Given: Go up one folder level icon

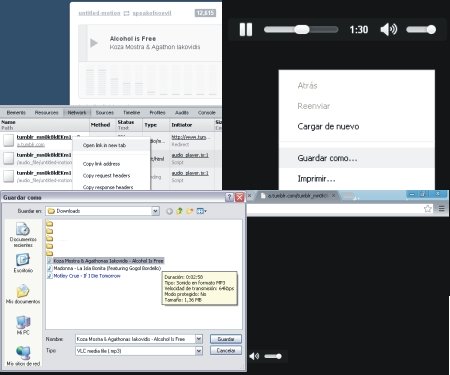Looking at the screenshot, I should [x=180, y=211].
